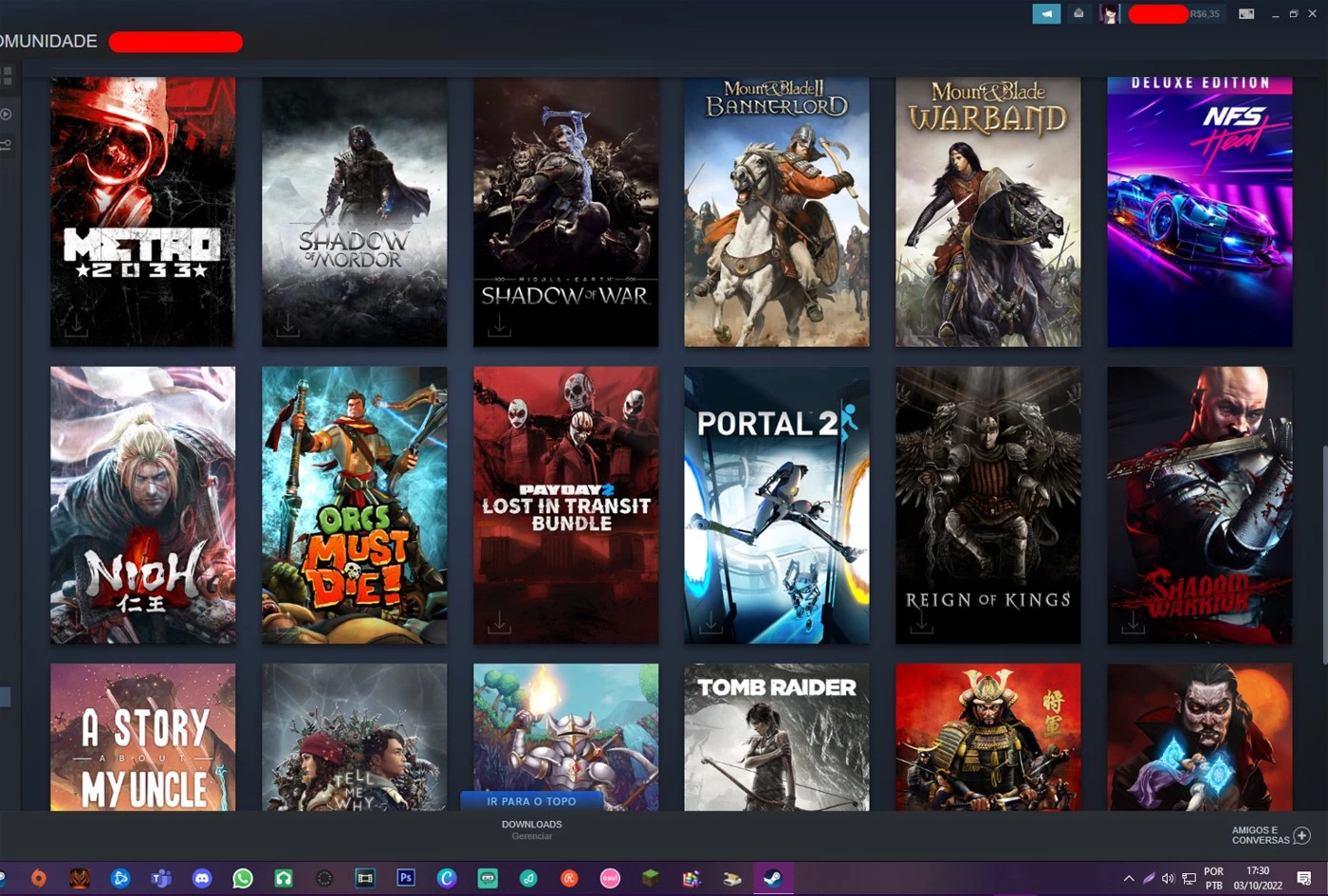Open Payday 2 Lost in Transit Bundle
Image resolution: width=1328 pixels, height=896 pixels.
565,505
